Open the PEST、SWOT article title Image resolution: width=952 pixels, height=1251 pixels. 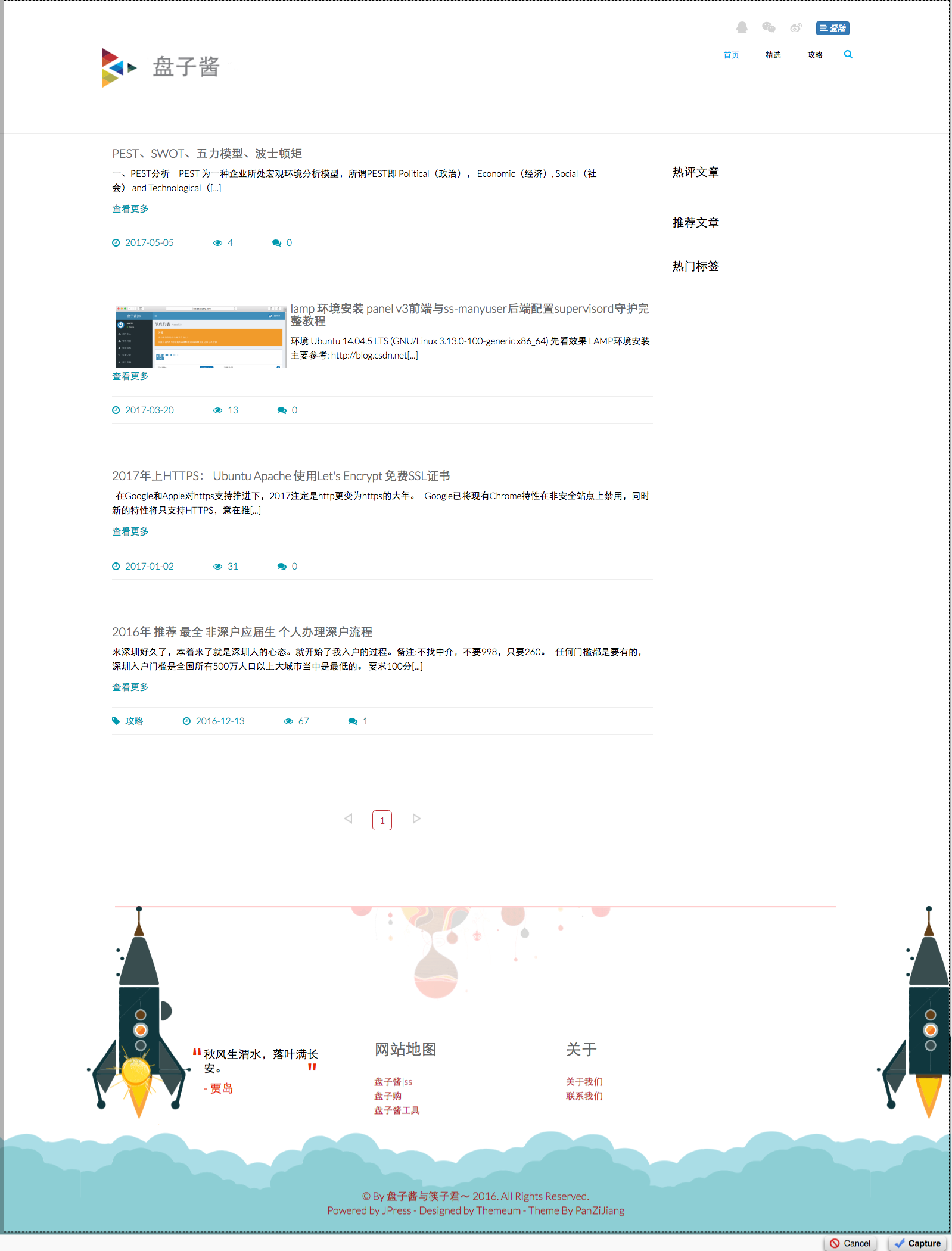coord(207,154)
